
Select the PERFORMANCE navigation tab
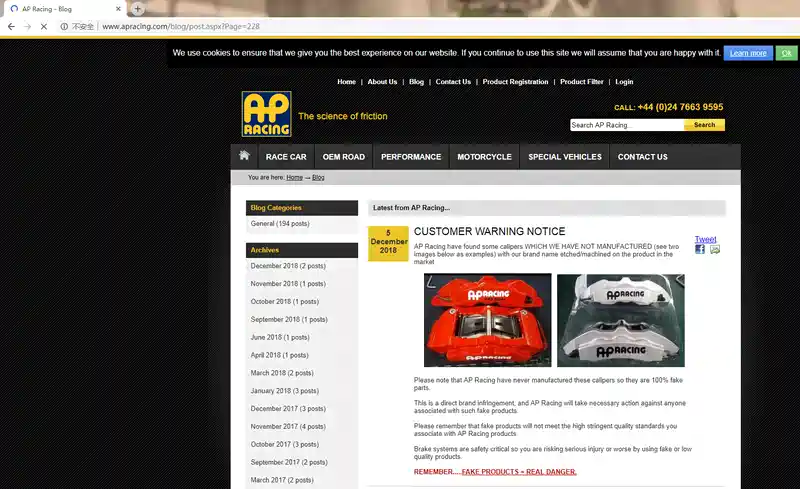click(411, 157)
